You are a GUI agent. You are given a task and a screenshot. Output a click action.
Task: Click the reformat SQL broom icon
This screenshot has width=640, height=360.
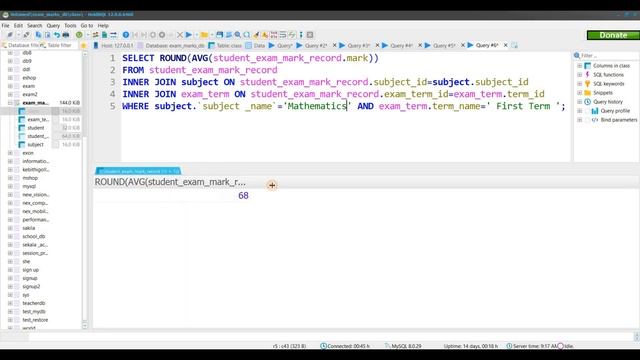click(256, 35)
